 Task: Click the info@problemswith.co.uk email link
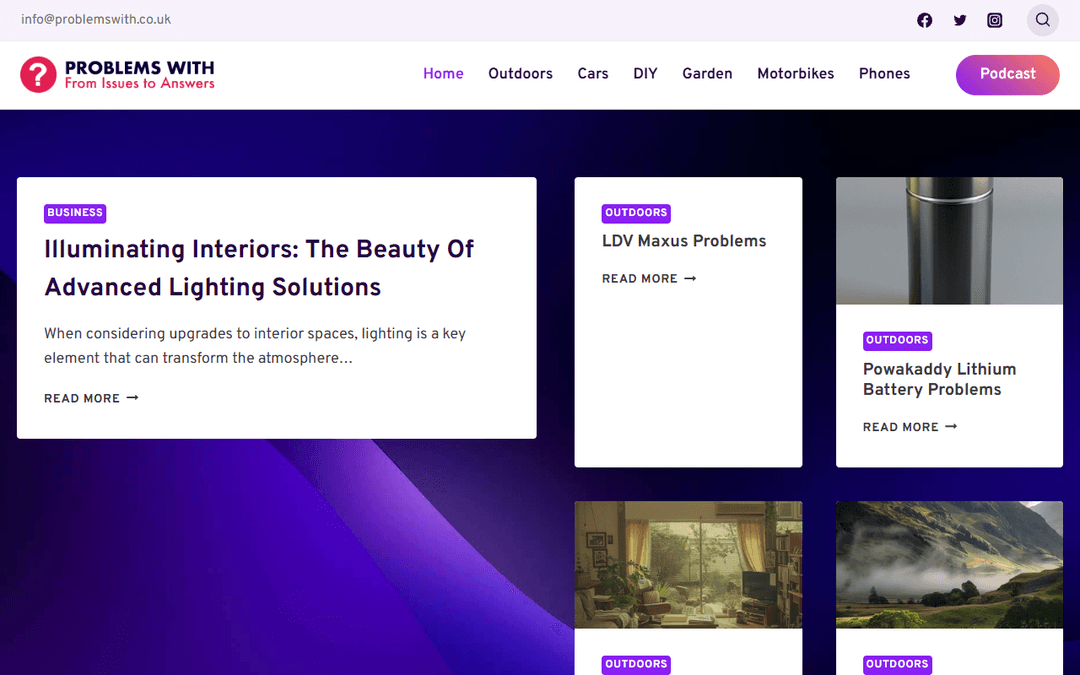click(96, 19)
